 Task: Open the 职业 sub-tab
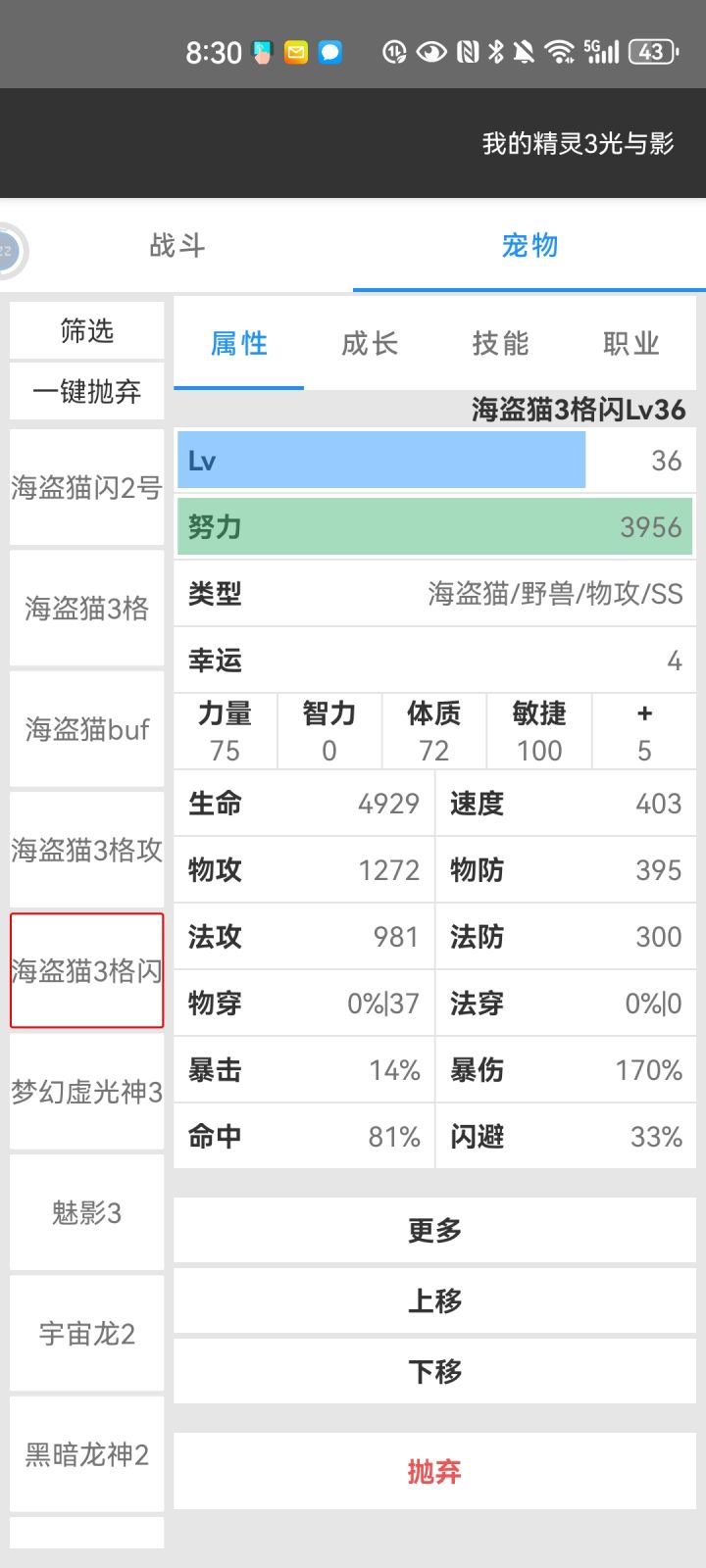630,344
